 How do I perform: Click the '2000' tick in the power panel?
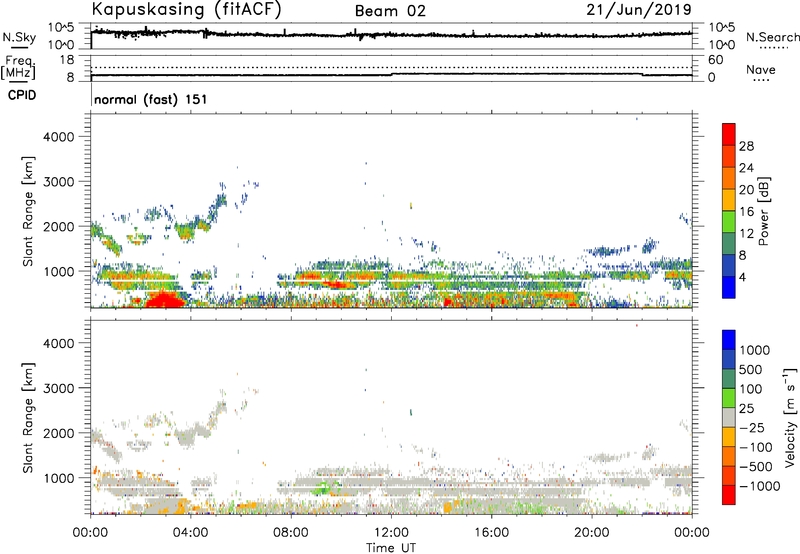pyautogui.click(x=59, y=226)
